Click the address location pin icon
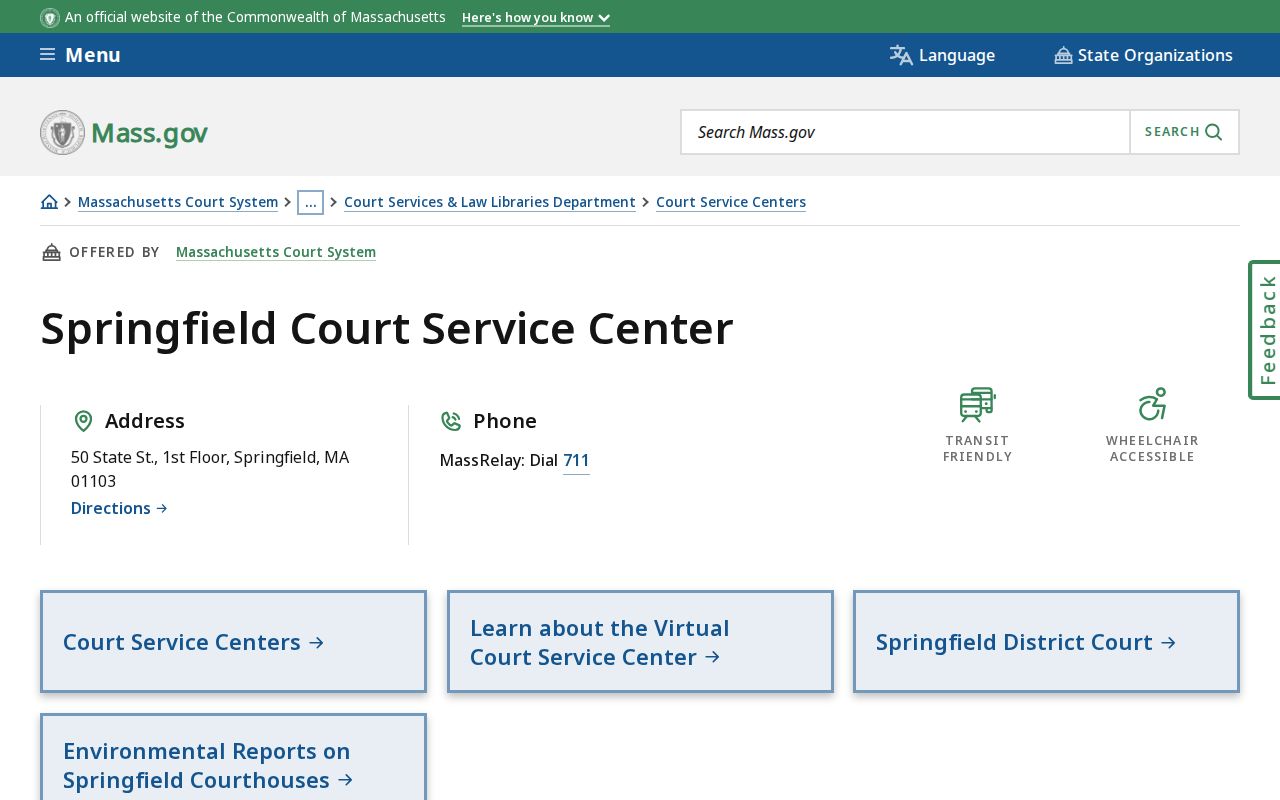1280x800 pixels. click(83, 421)
